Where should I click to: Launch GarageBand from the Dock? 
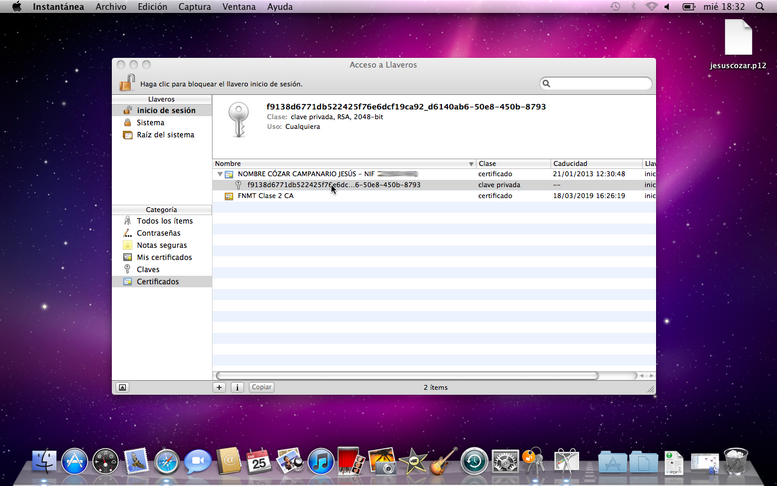coord(443,461)
